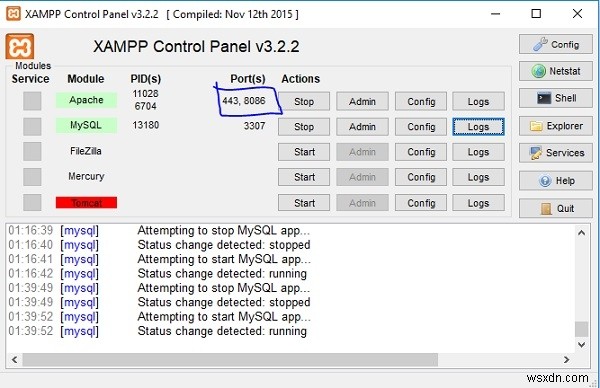The height and width of the screenshot is (388, 600).
Task: Select the 01:39:52 'running' log line
Action: point(158,331)
